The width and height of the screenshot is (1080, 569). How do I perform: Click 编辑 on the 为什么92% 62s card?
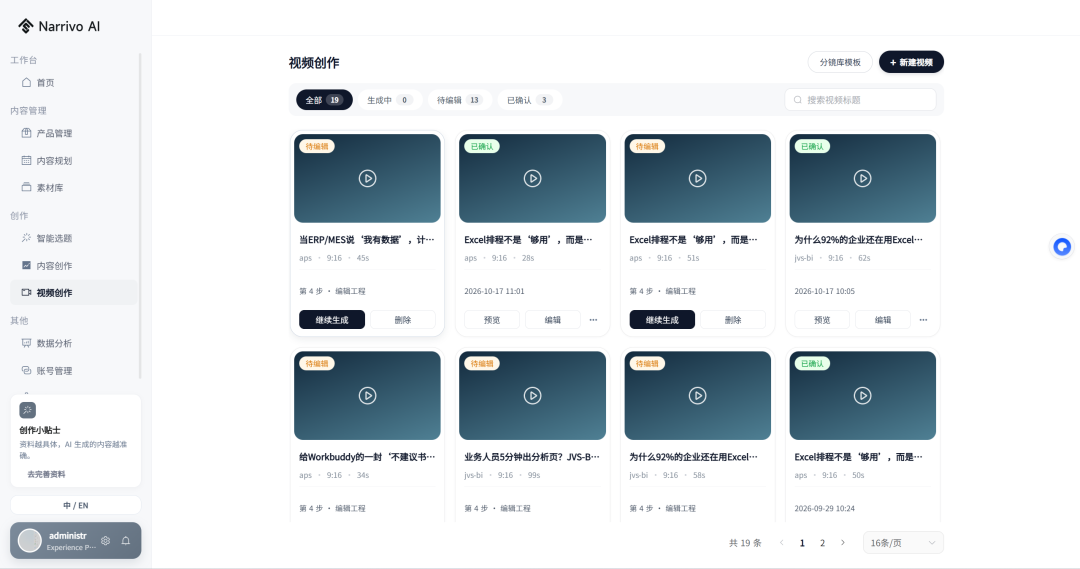pyautogui.click(x=883, y=320)
